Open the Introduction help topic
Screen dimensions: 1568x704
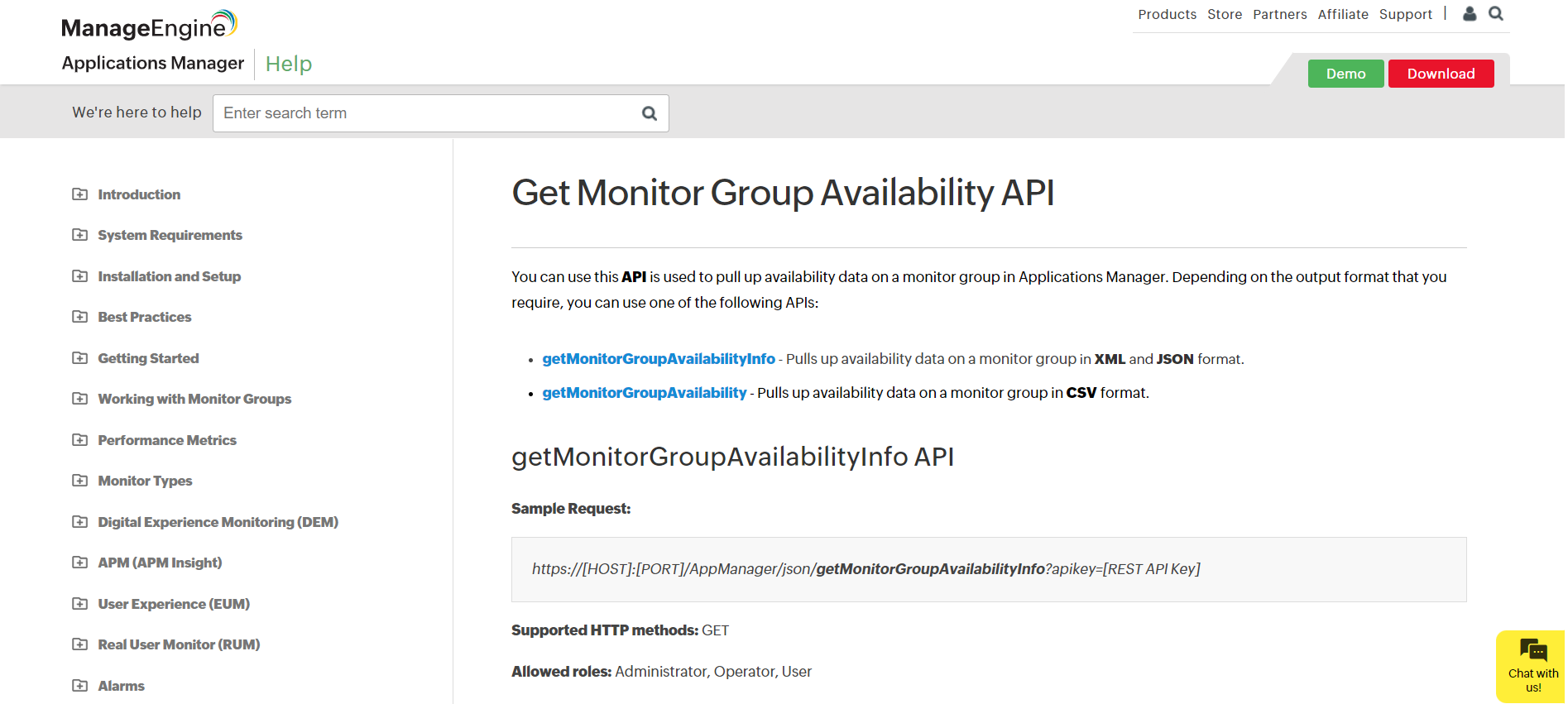(139, 194)
